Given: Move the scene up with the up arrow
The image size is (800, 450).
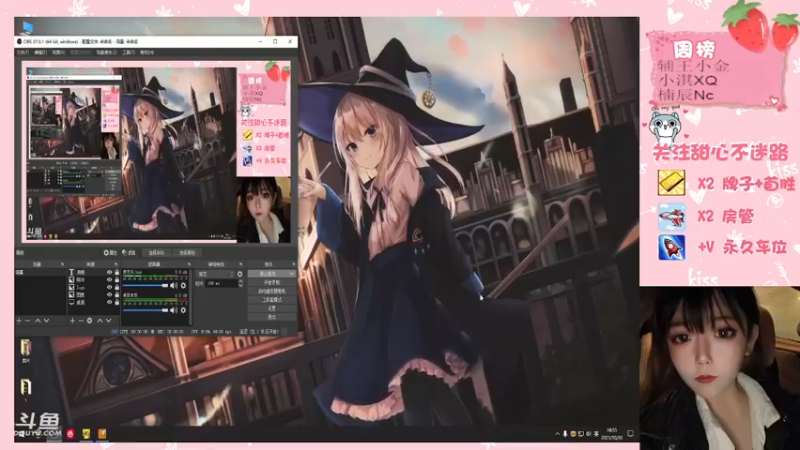Looking at the screenshot, I should tap(38, 320).
